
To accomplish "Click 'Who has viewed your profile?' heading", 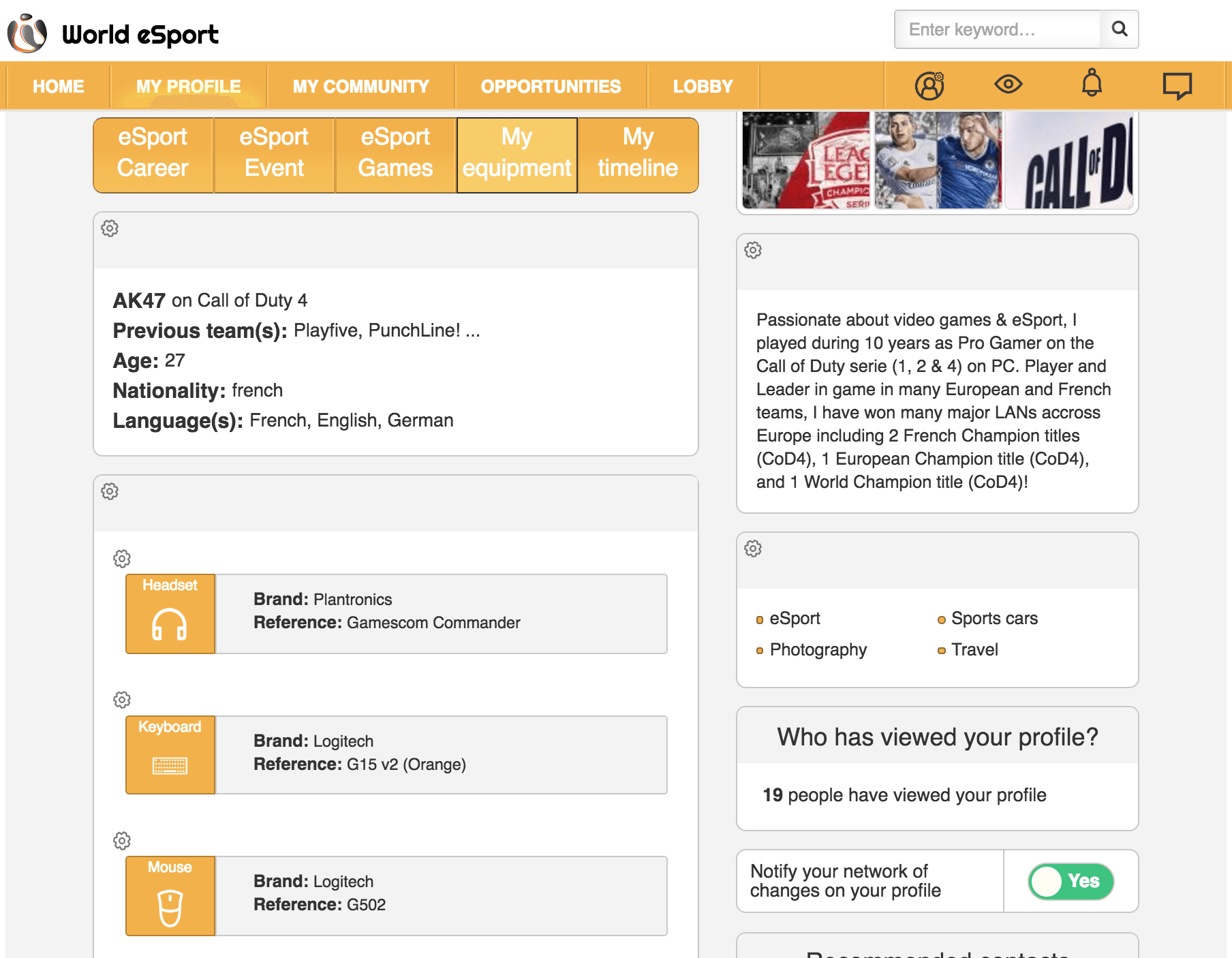I will click(938, 737).
